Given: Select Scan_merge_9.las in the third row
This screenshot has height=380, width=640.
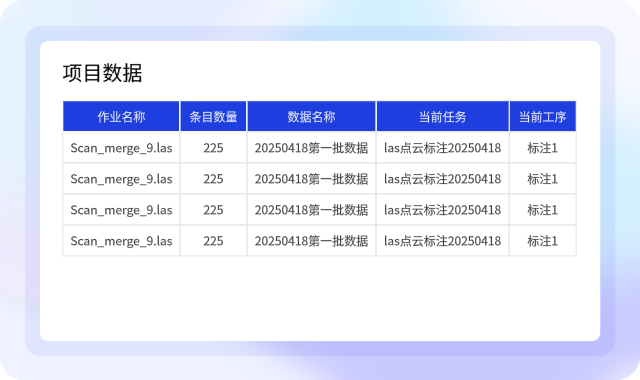Looking at the screenshot, I should click(x=121, y=210).
